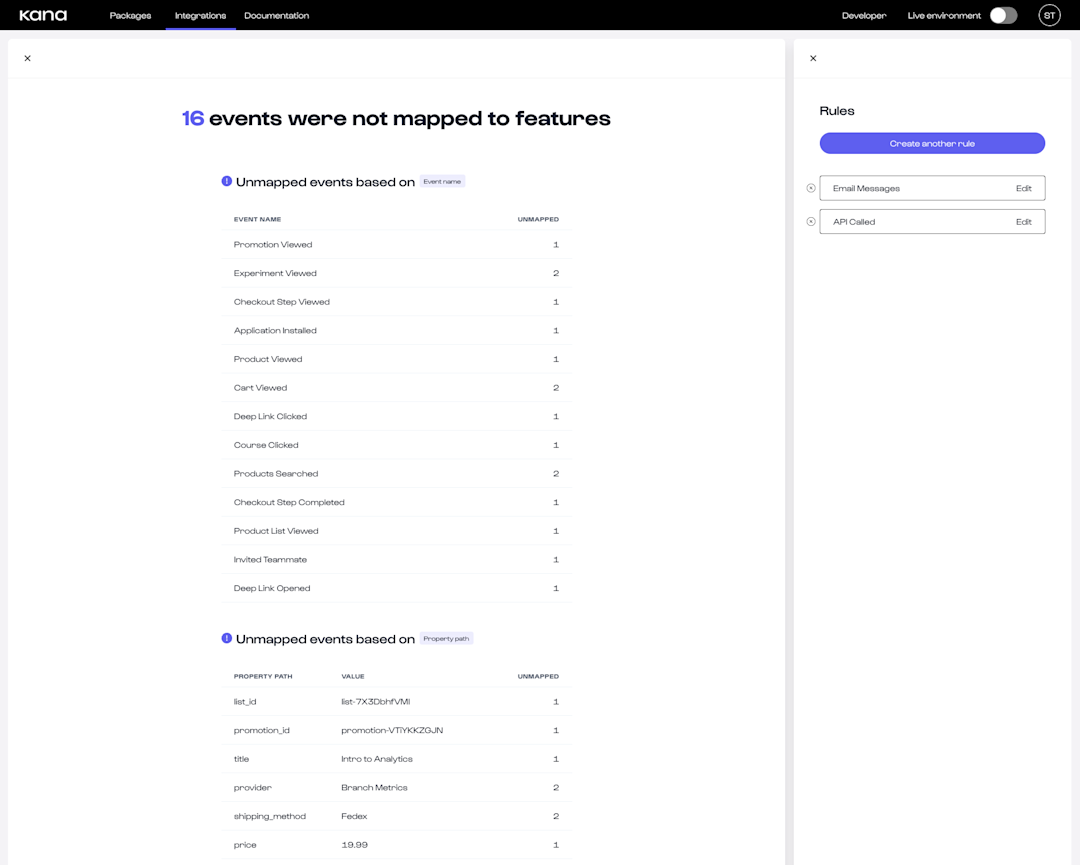1080x865 pixels.
Task: Select the API Called rule field
Action: tap(932, 222)
